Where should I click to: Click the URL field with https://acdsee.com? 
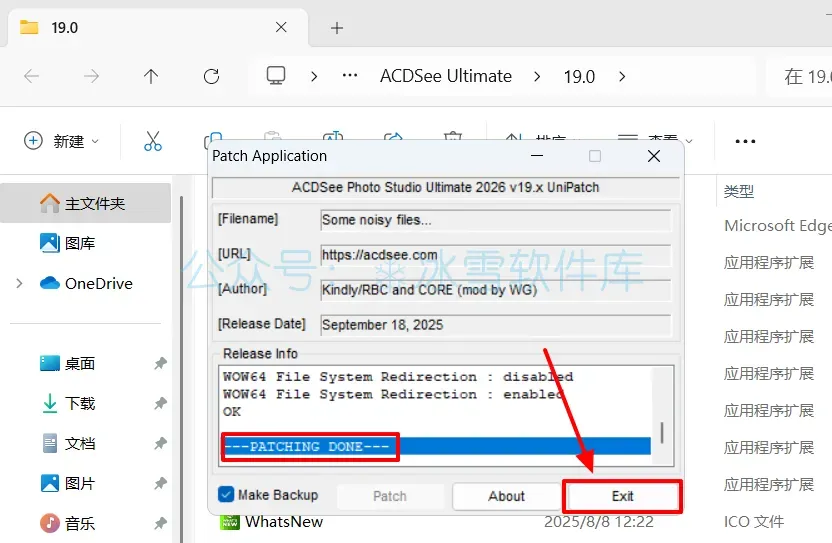tap(496, 255)
